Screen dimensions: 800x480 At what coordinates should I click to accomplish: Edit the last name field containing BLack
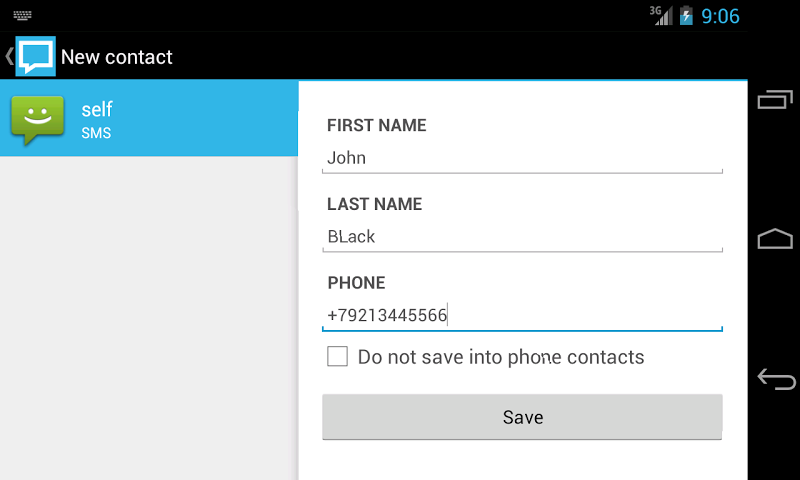(x=522, y=237)
